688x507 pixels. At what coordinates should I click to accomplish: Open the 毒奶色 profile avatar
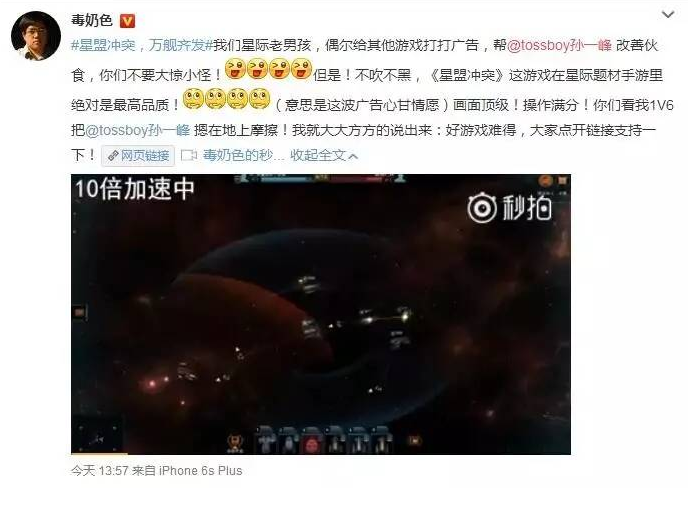36,36
